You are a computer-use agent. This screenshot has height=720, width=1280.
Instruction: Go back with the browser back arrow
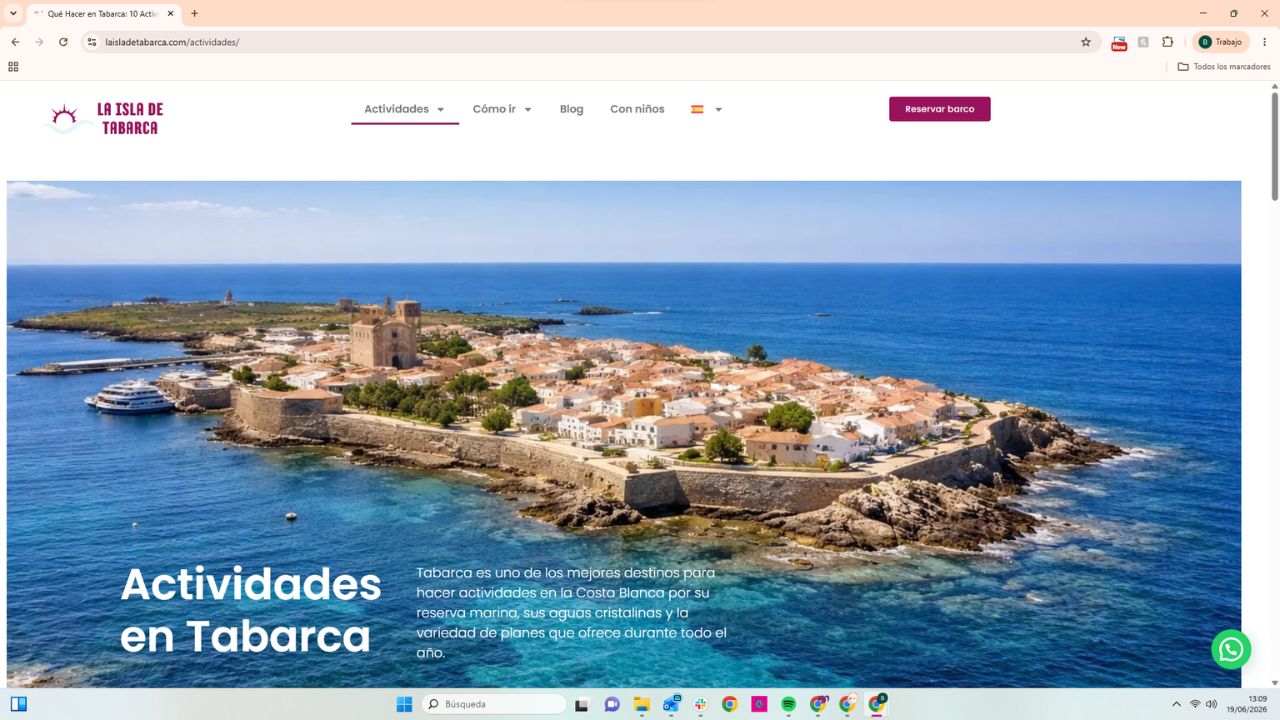pyautogui.click(x=15, y=42)
